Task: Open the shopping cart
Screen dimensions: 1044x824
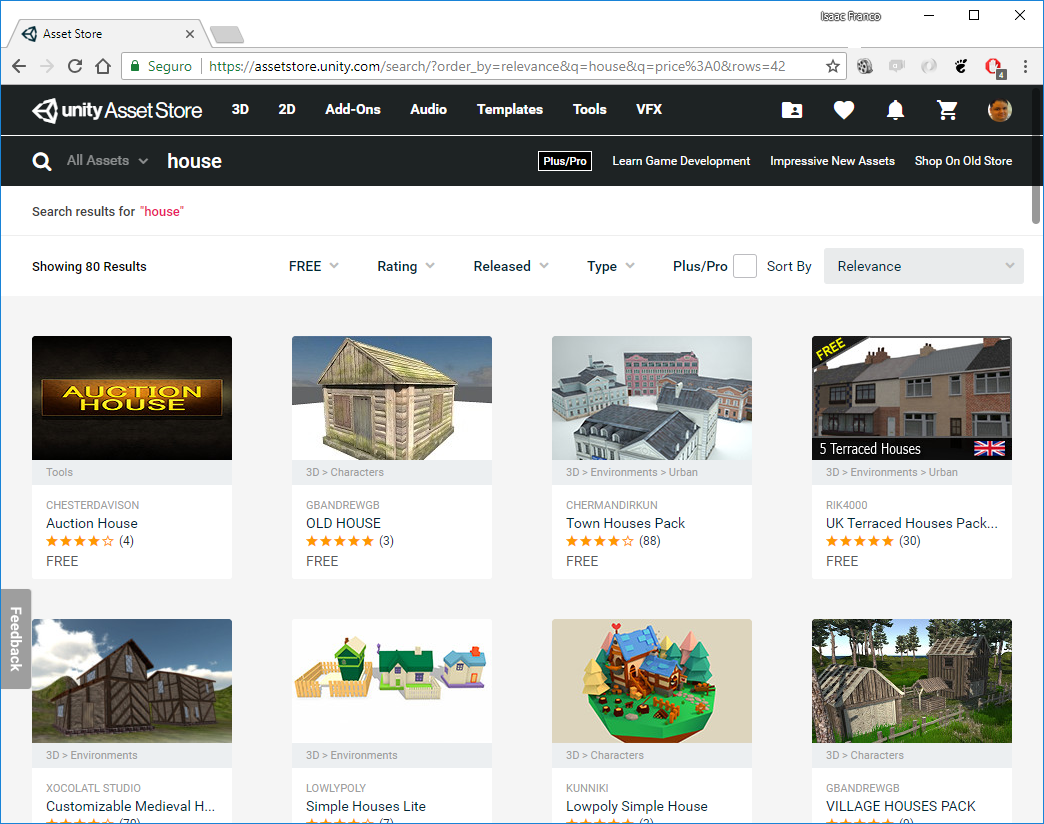Action: 947,110
